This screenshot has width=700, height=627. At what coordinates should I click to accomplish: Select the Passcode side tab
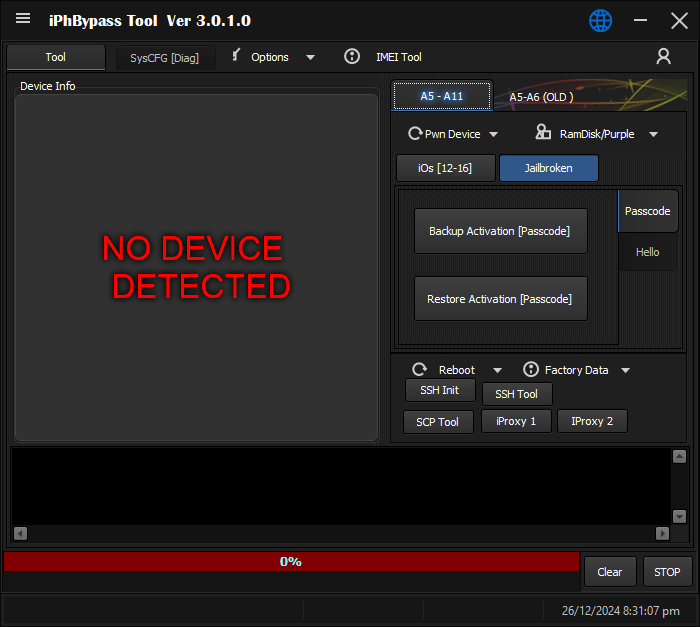click(647, 211)
